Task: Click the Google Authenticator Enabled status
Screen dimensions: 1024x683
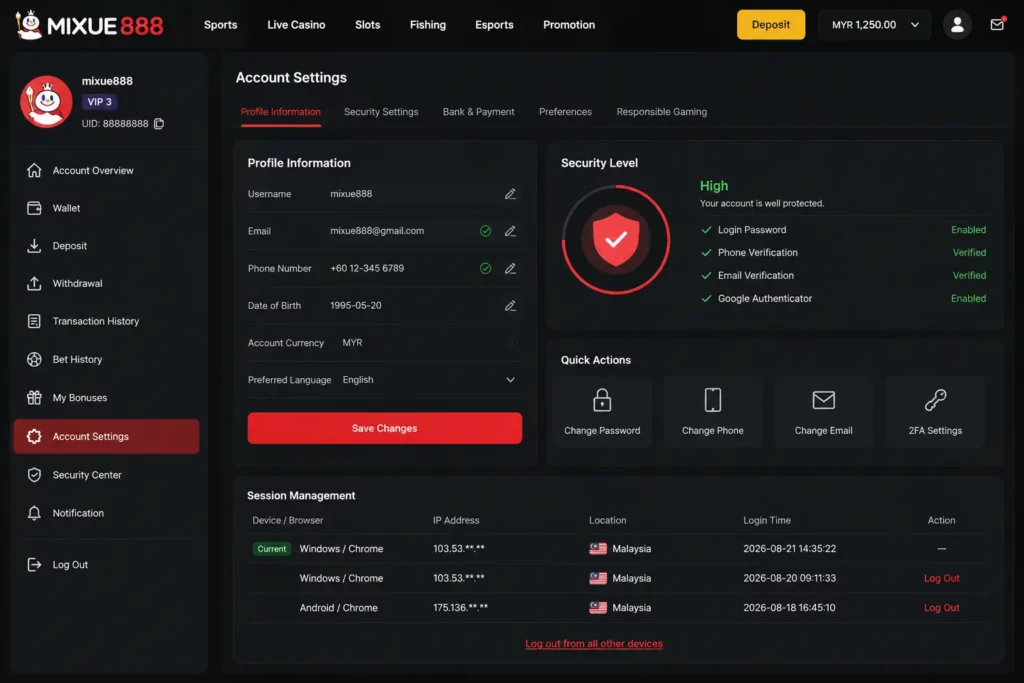Action: pyautogui.click(x=968, y=298)
